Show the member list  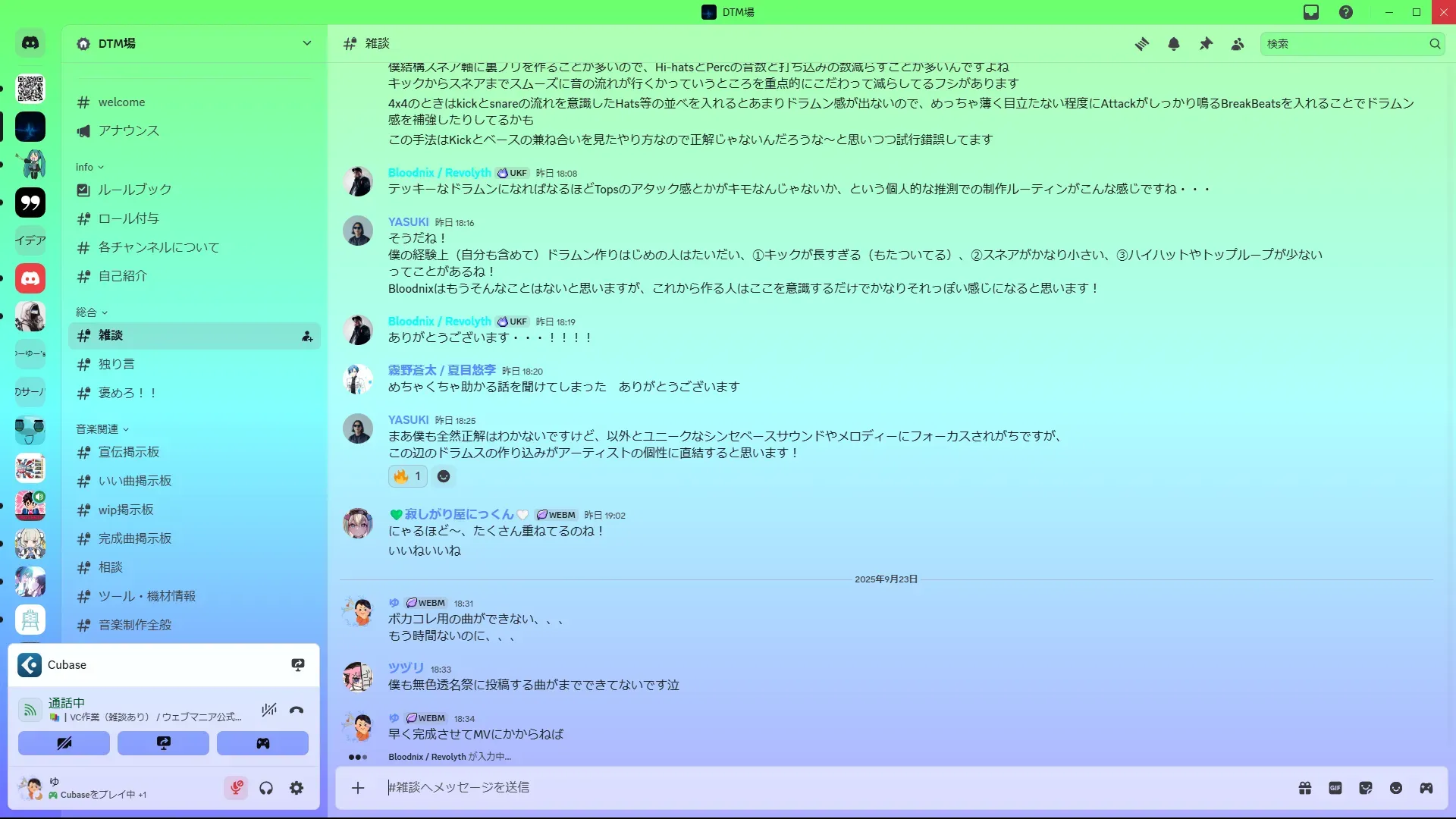pos(1238,44)
